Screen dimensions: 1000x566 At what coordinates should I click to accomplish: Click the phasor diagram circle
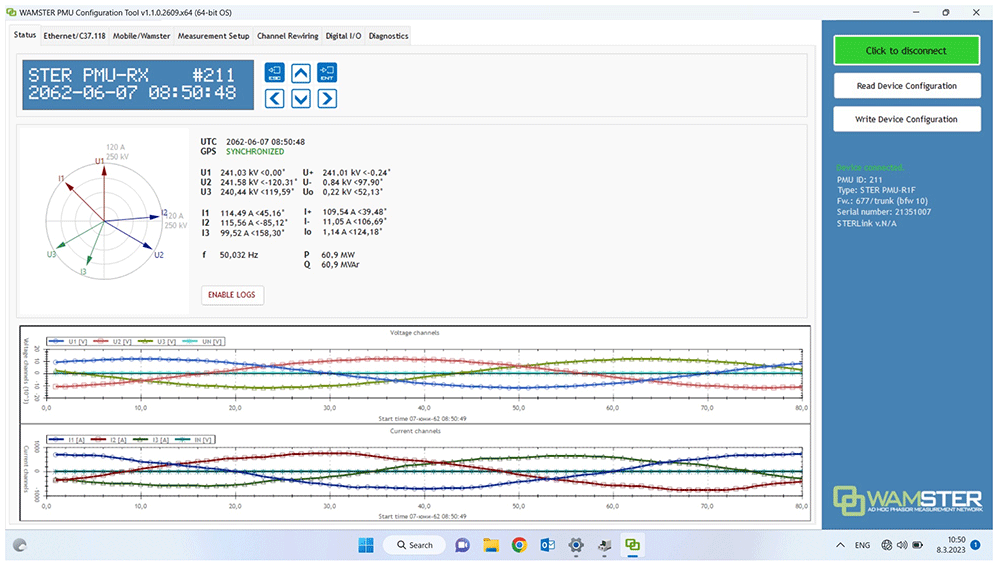[104, 221]
